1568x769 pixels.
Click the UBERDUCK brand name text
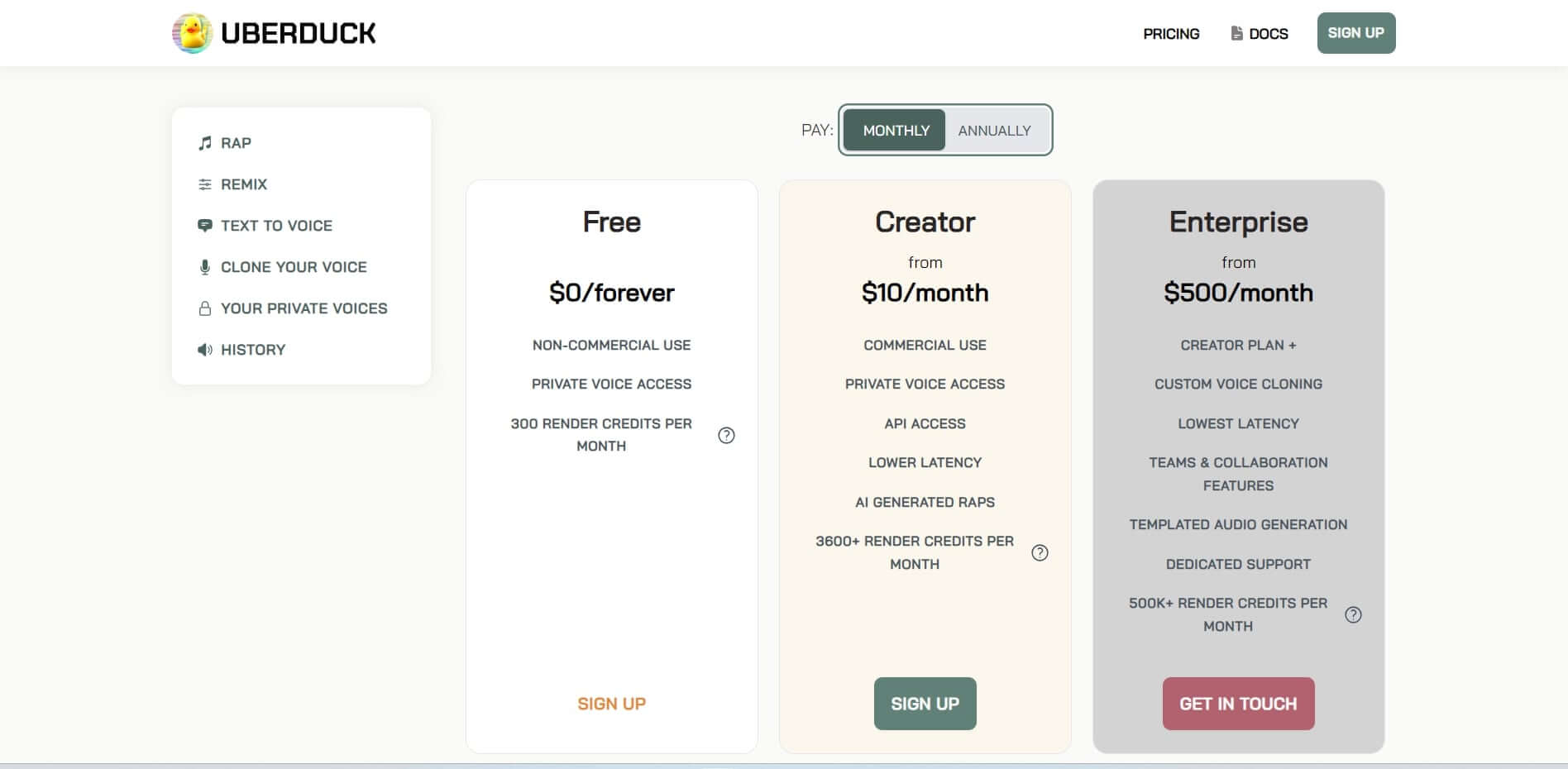(299, 33)
